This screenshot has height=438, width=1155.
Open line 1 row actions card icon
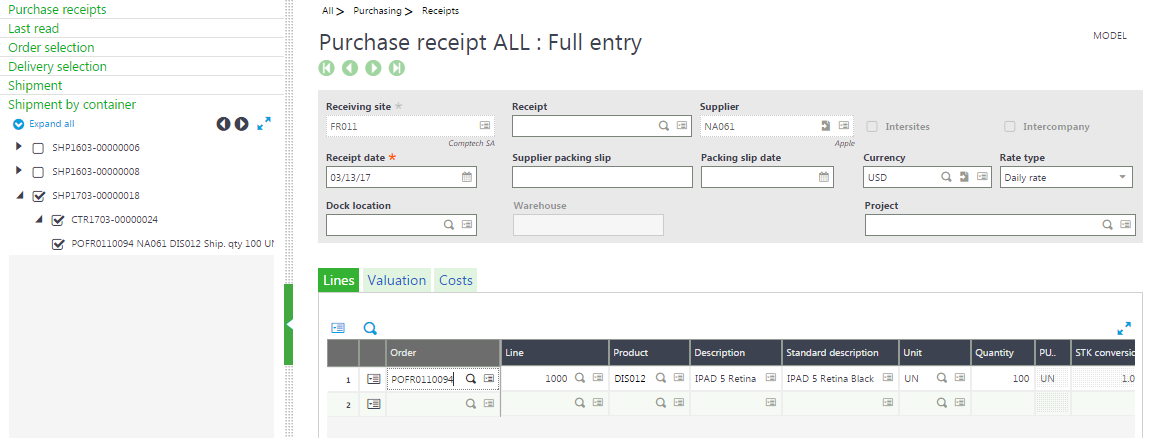[x=373, y=379]
